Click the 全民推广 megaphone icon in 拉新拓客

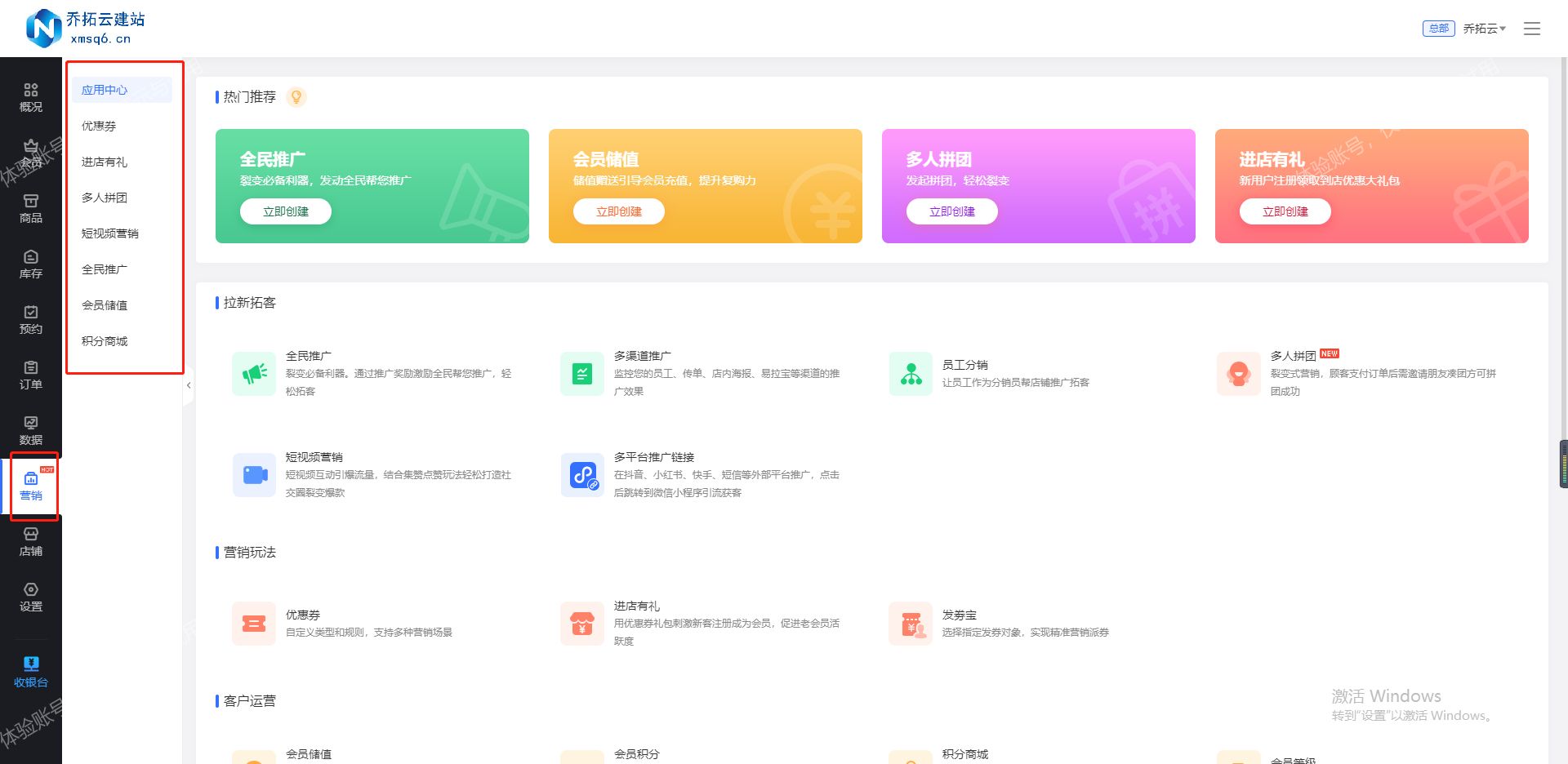(254, 374)
